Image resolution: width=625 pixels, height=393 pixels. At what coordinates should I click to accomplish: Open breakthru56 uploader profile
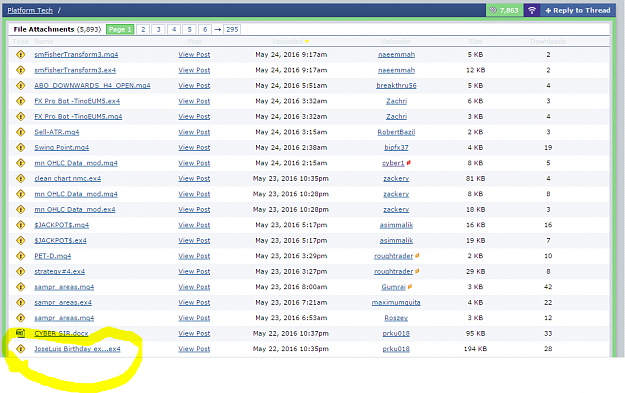pos(396,86)
